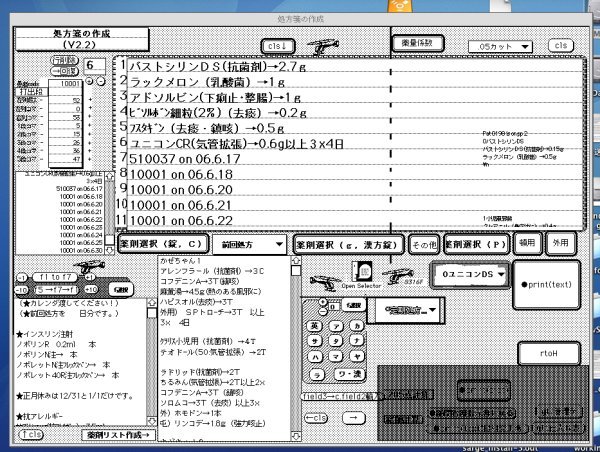Viewport: 600px width, 452px height.
Task: Select 'かぜちゃん1' in the preset list
Action: [181, 261]
